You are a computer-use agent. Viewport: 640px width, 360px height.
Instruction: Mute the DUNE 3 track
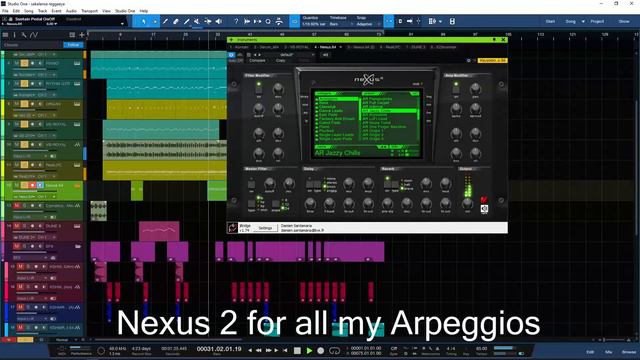(17, 226)
